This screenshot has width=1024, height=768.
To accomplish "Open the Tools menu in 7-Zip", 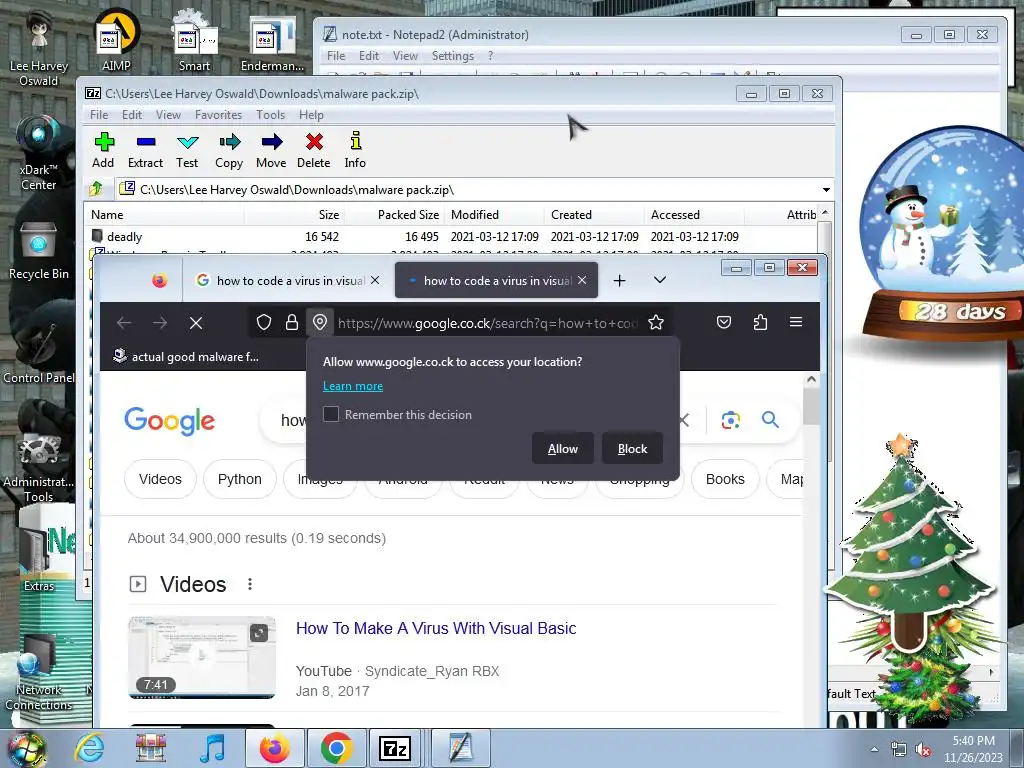I will (270, 115).
